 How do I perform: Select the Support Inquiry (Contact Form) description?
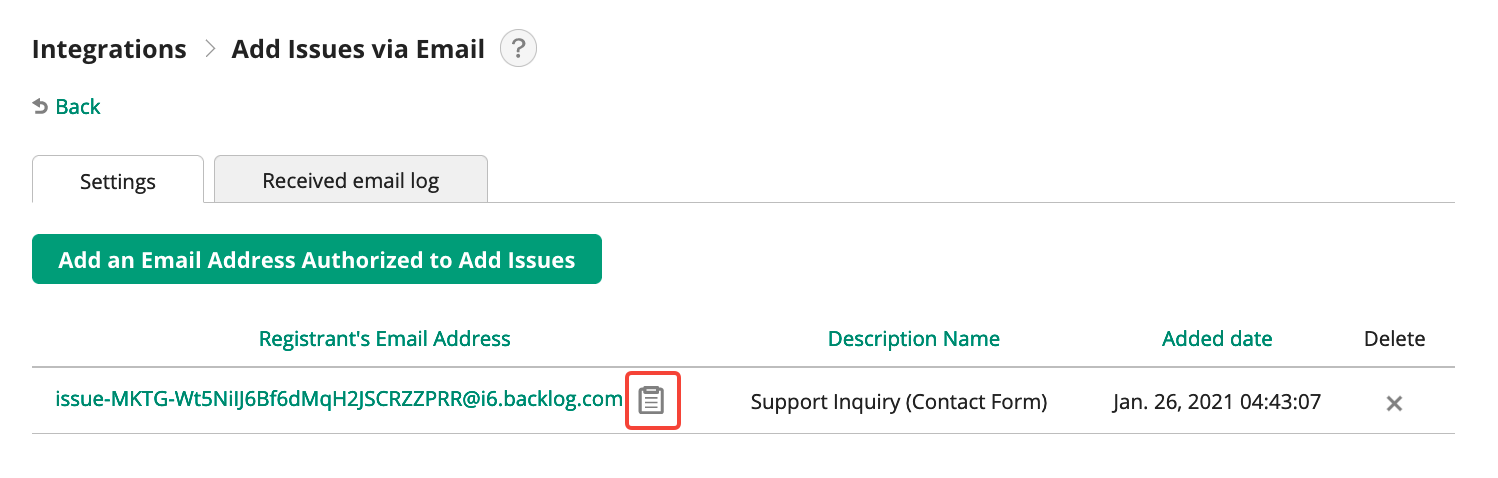coord(898,402)
